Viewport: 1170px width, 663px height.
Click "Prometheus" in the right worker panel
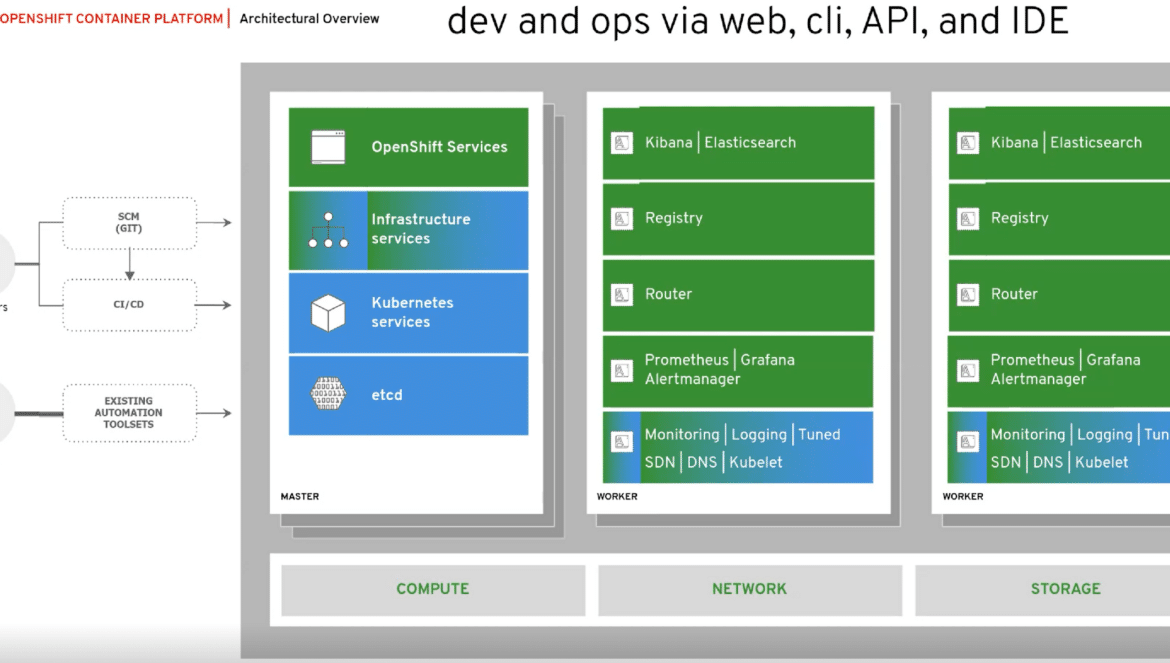1033,359
